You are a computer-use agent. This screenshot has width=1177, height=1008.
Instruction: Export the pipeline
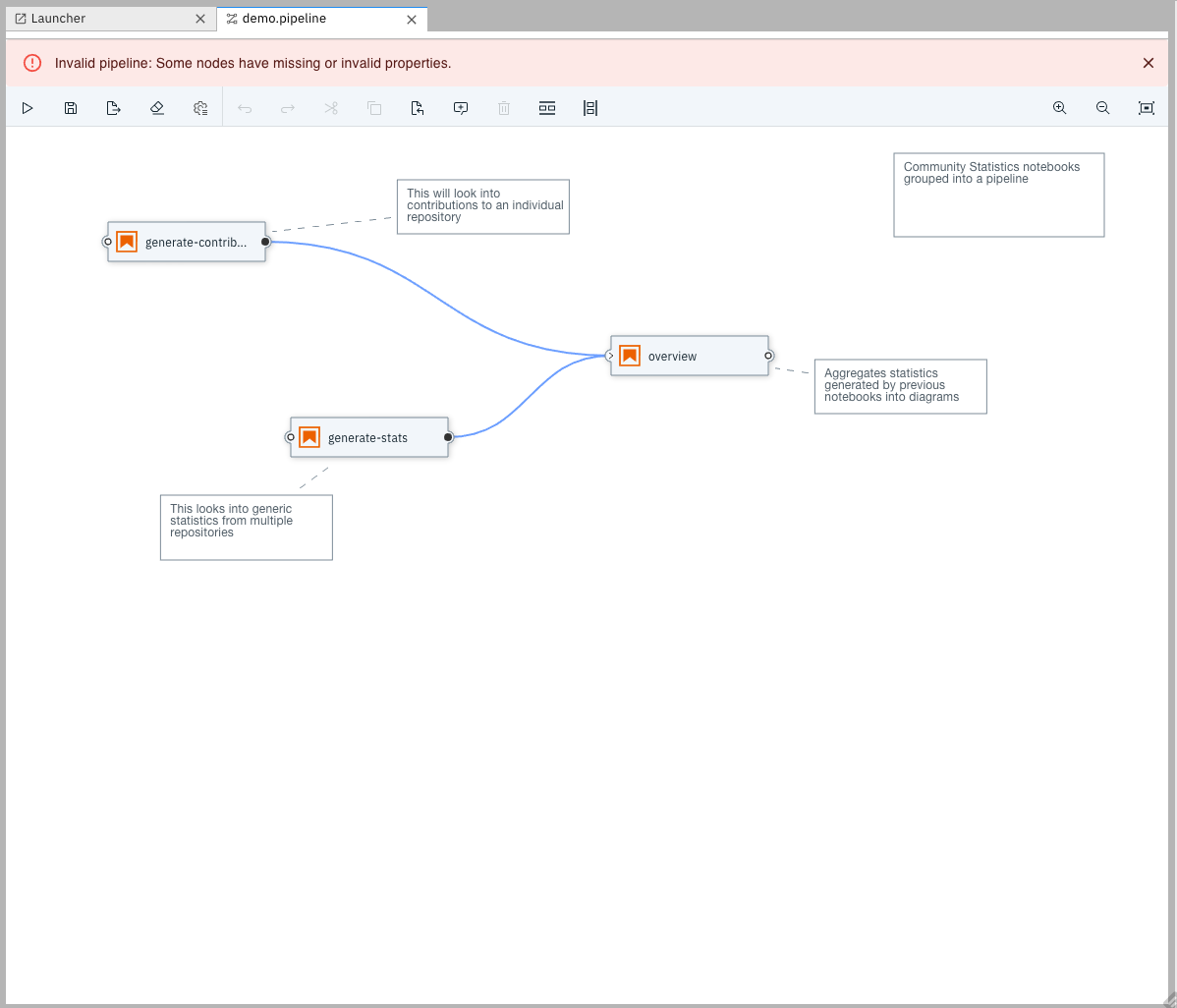113,108
